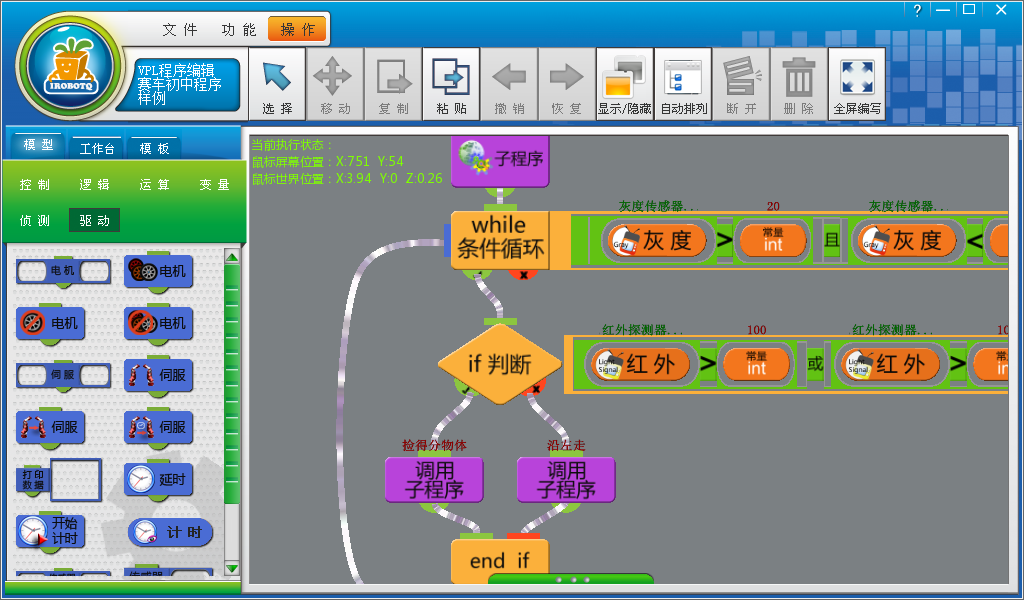Toggle 显示/隐藏 show/hide panel

pyautogui.click(x=625, y=84)
